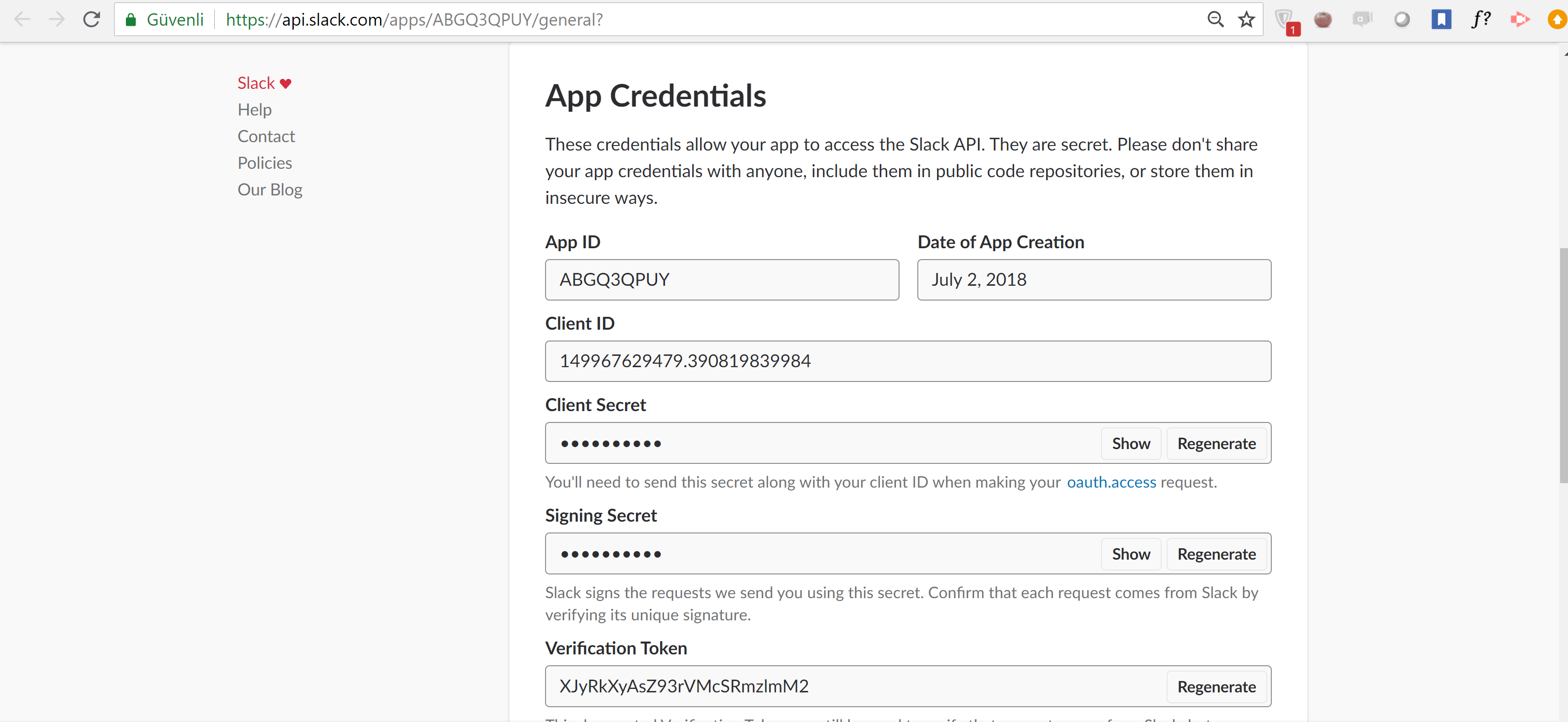Click the Date of App Creation label
This screenshot has height=722, width=1568.
(x=1000, y=242)
